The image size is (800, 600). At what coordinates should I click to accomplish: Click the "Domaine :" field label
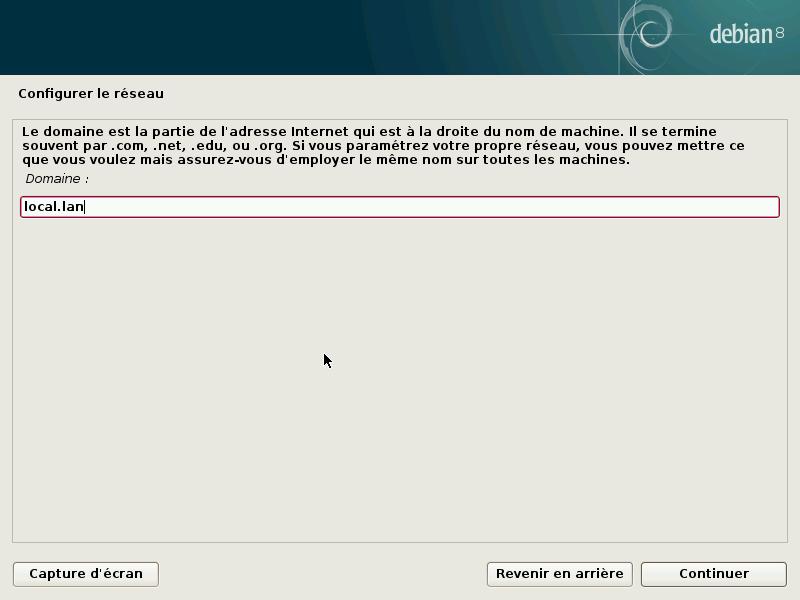(x=57, y=179)
